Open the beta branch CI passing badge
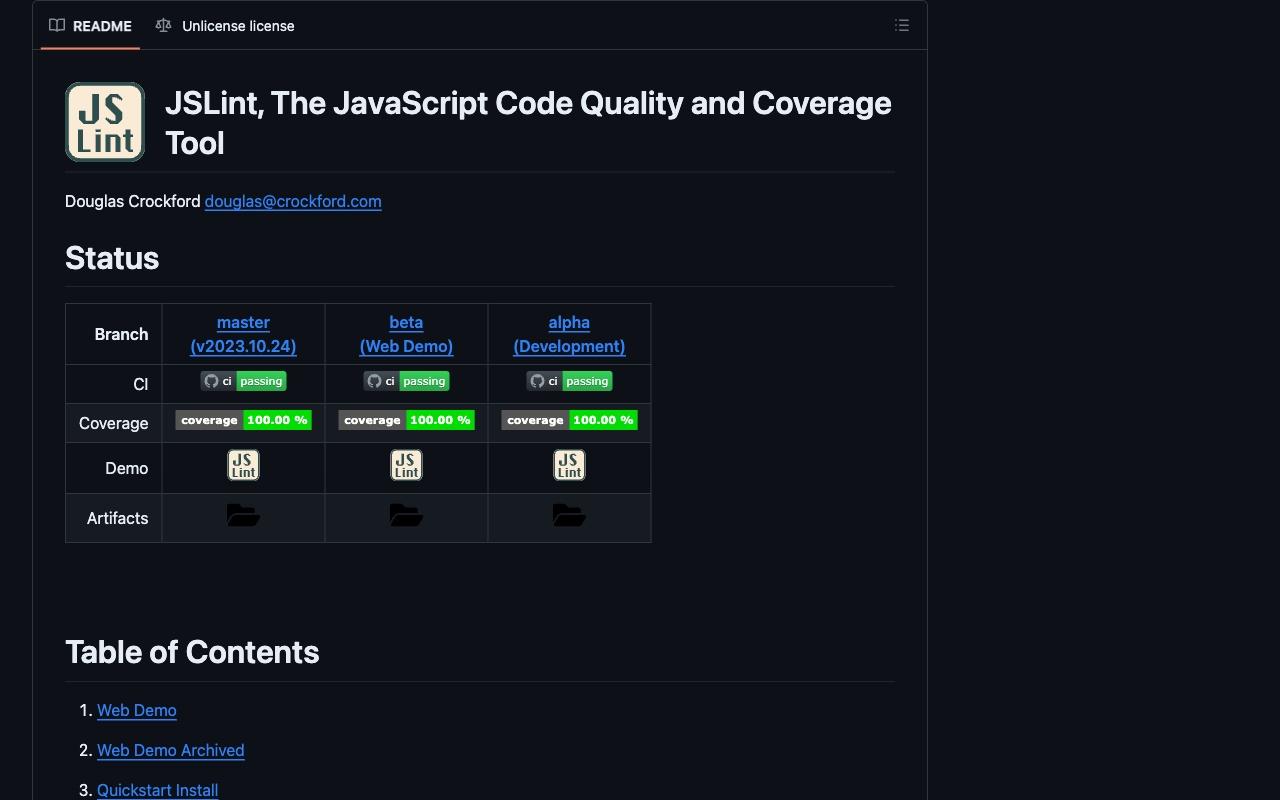This screenshot has height=800, width=1280. (406, 381)
